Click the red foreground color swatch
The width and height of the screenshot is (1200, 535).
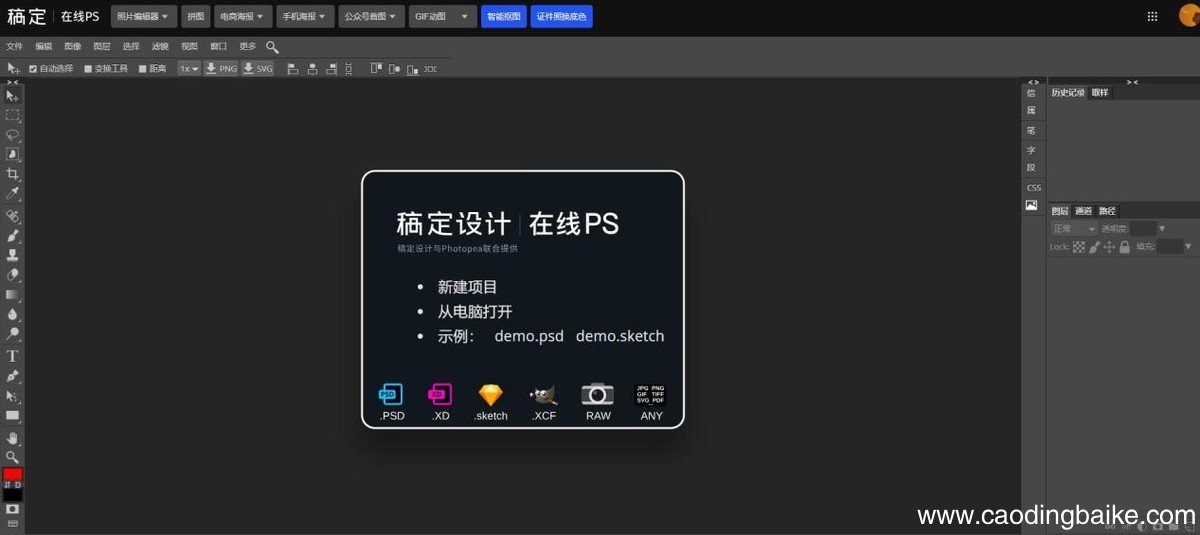[x=13, y=474]
